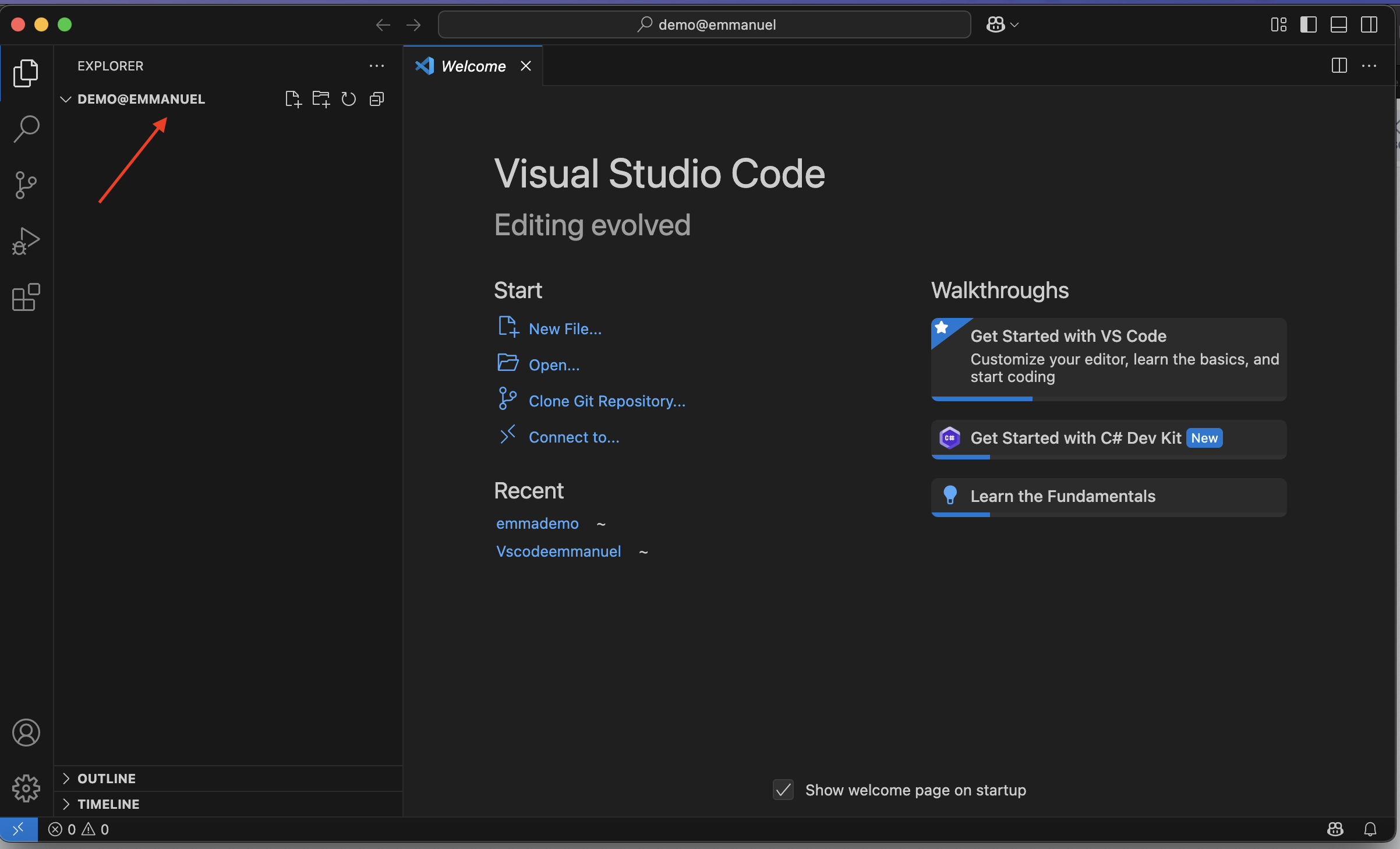
Task: Go back using the navigation arrow
Action: tap(383, 24)
